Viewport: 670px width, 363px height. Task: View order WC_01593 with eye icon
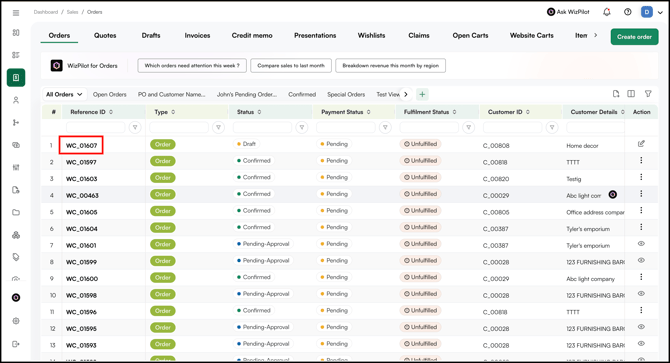tap(641, 343)
